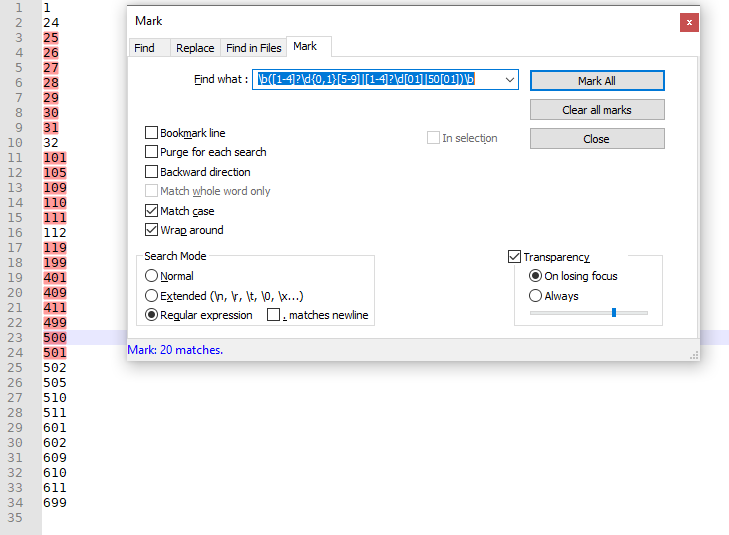Click the transparency slider handle
Image resolution: width=729 pixels, height=535 pixels.
614,312
